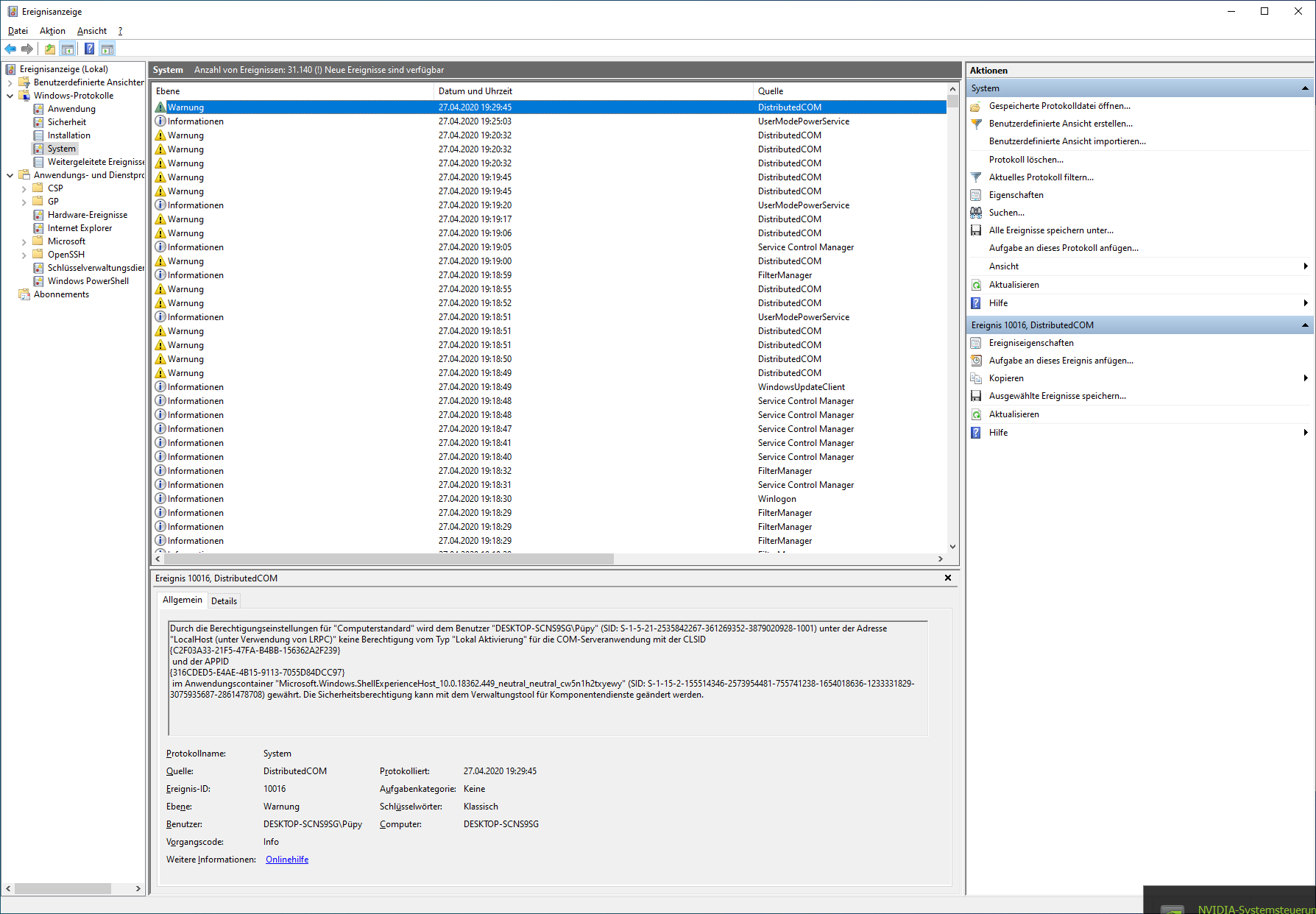Click Aufgabe an dieses Protokoll anfügen...
1316x914 pixels.
point(1064,248)
